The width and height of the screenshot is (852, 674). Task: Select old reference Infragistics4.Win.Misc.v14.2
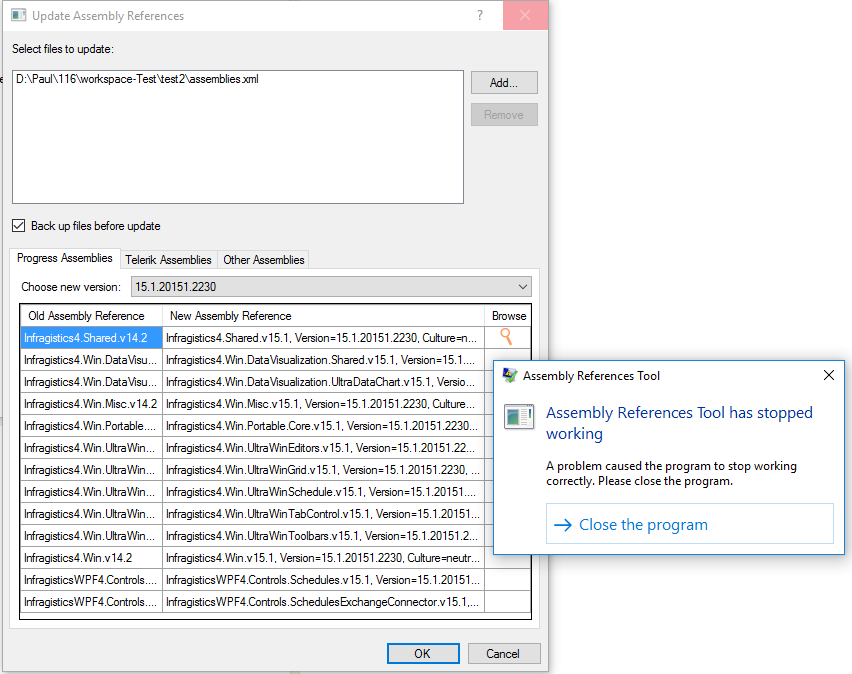91,404
